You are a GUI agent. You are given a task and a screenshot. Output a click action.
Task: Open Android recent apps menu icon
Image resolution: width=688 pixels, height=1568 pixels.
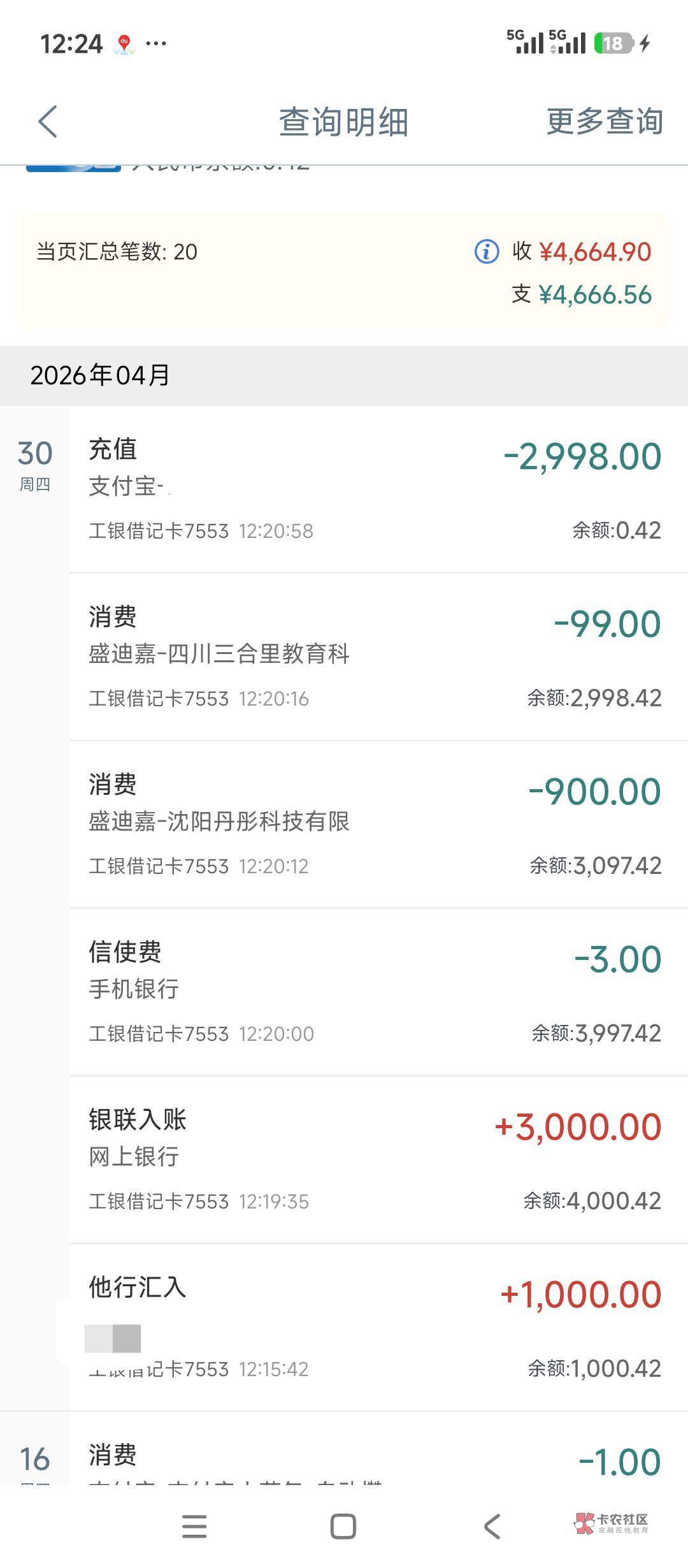[194, 1527]
